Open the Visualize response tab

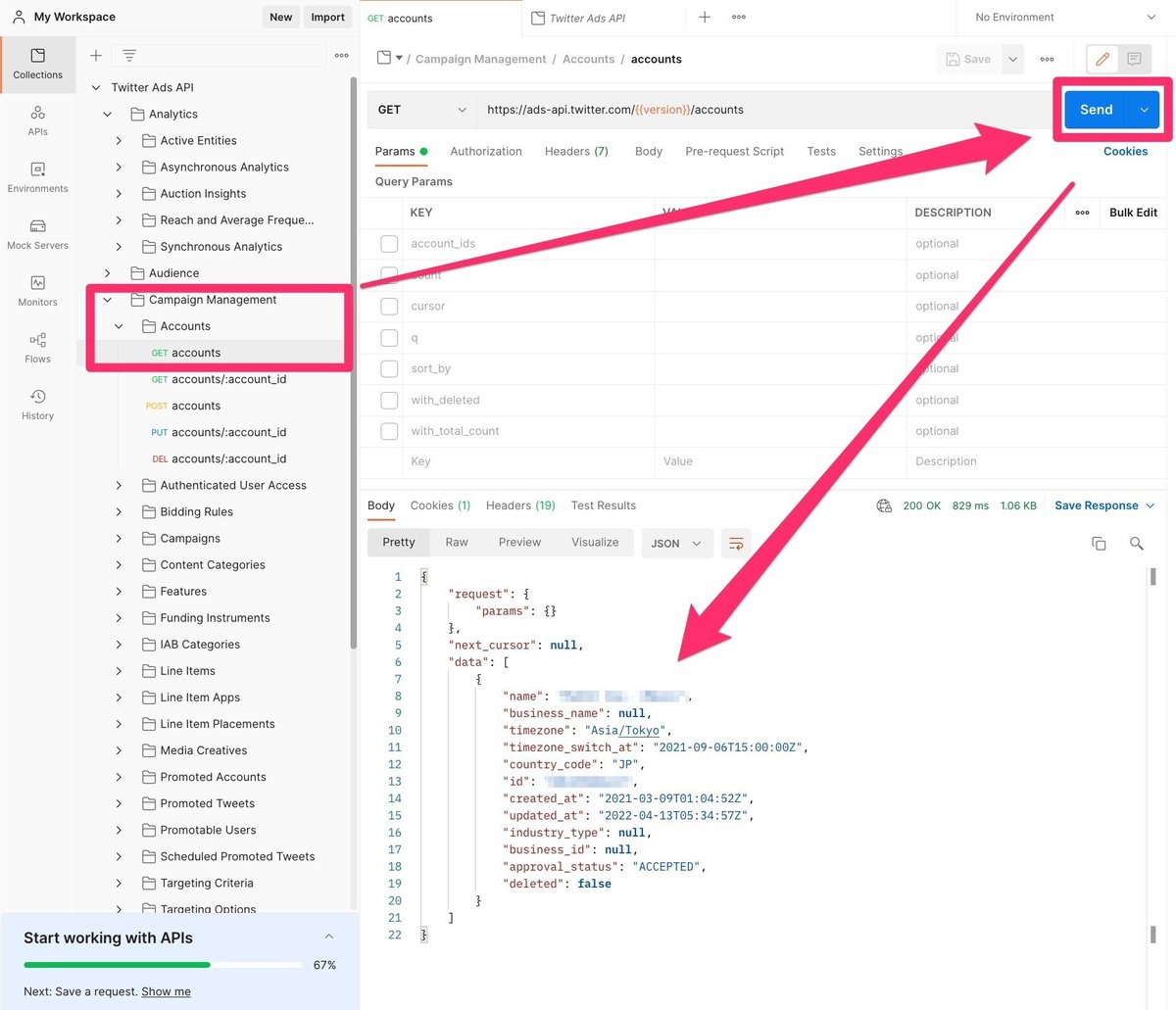595,543
